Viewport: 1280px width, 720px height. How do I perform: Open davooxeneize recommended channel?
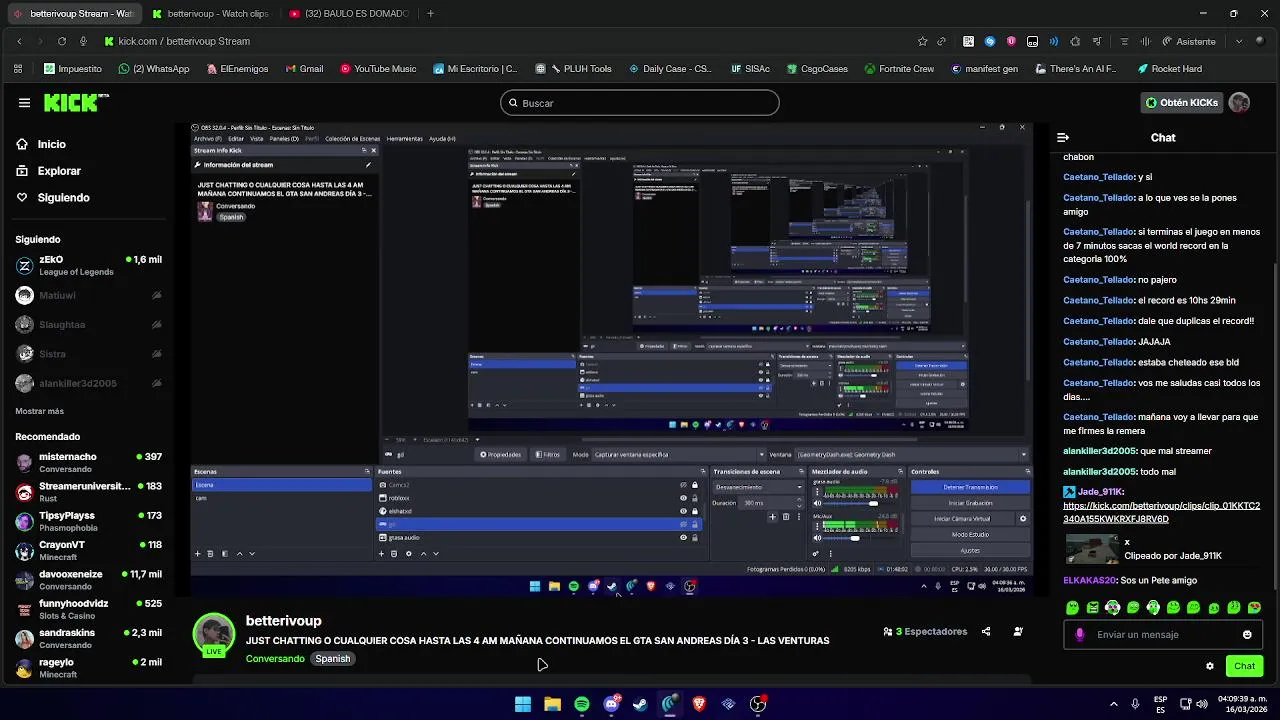point(88,580)
